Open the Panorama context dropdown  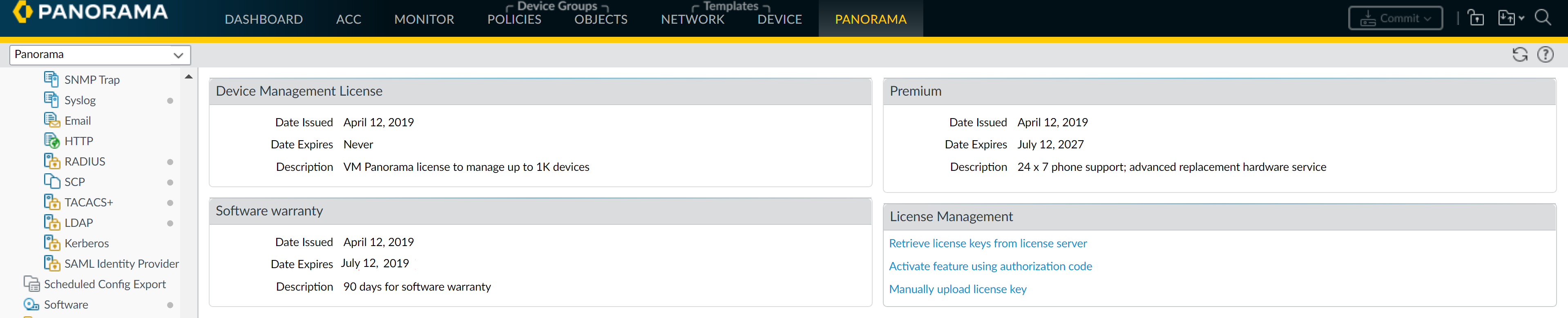tap(100, 55)
